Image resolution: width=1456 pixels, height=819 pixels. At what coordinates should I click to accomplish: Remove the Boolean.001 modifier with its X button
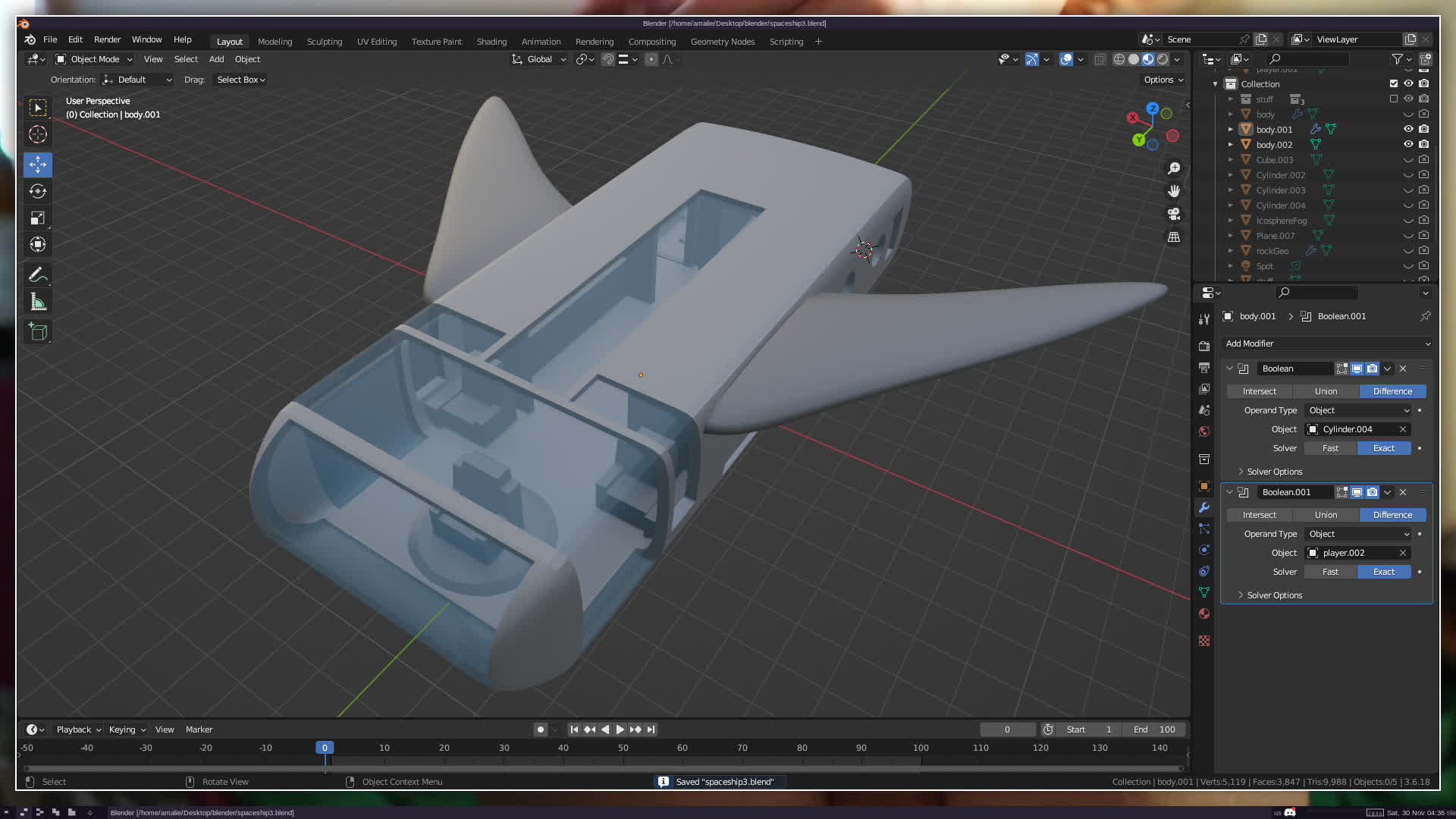1403,492
